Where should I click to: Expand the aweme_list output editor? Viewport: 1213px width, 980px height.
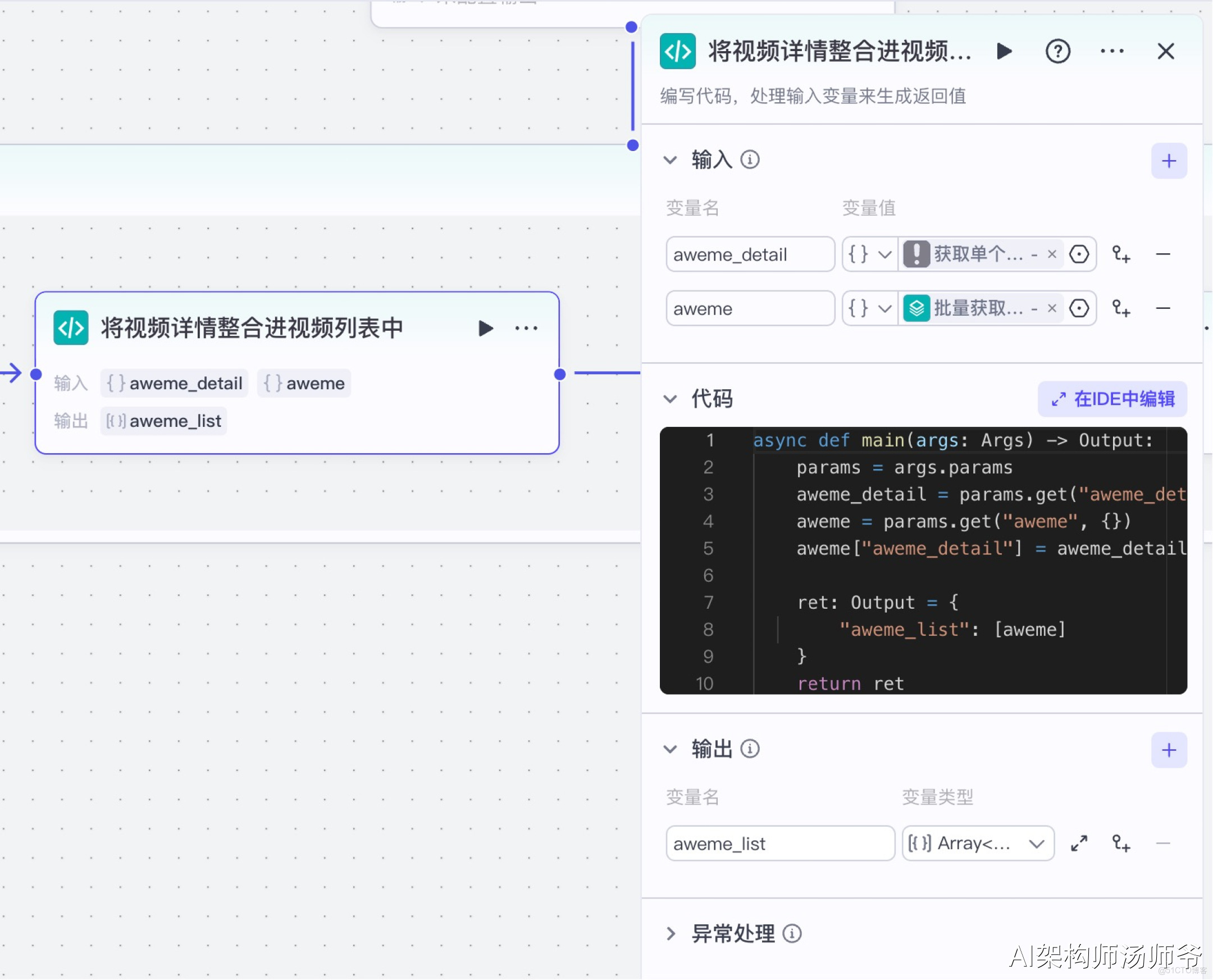click(x=1079, y=844)
